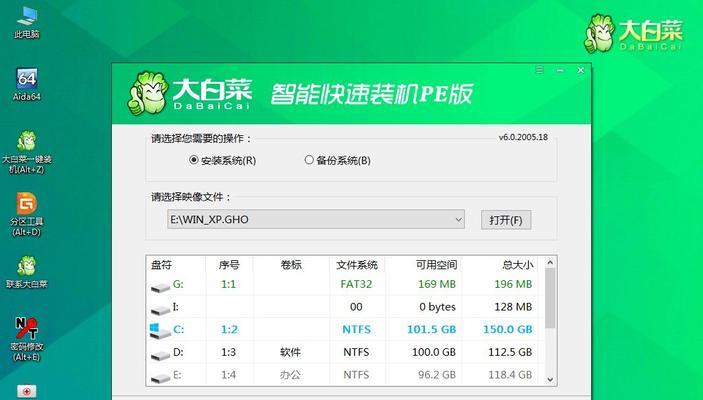The width and height of the screenshot is (703, 400).
Task: Click the 软件 volume label cell
Action: (290, 352)
